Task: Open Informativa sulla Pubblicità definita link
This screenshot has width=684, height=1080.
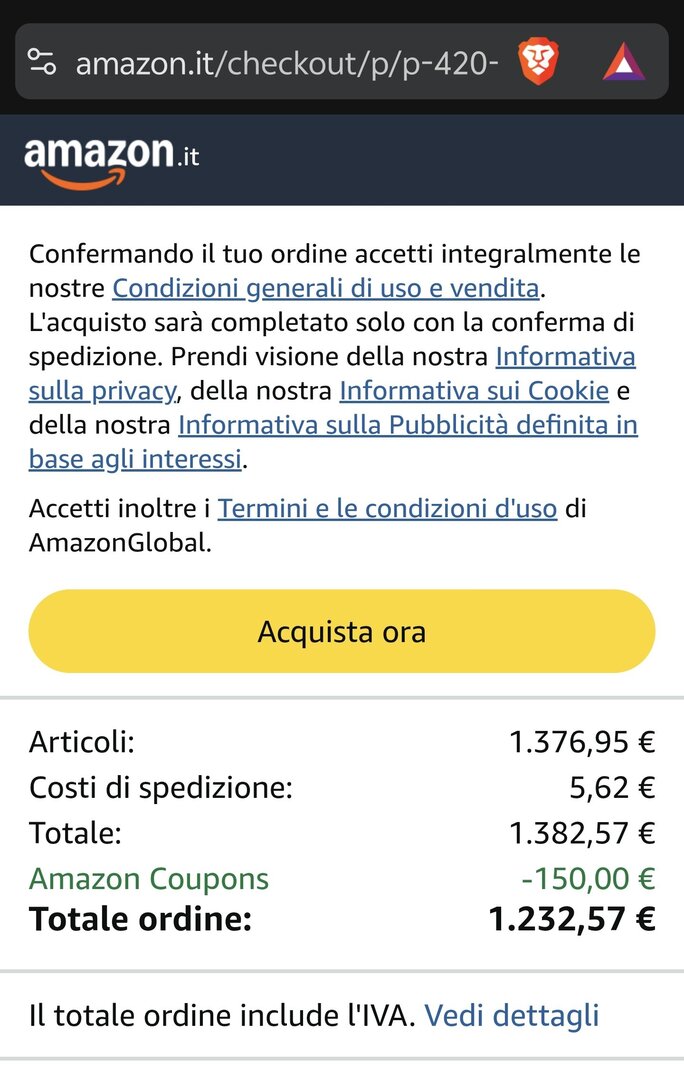Action: pyautogui.click(x=407, y=425)
